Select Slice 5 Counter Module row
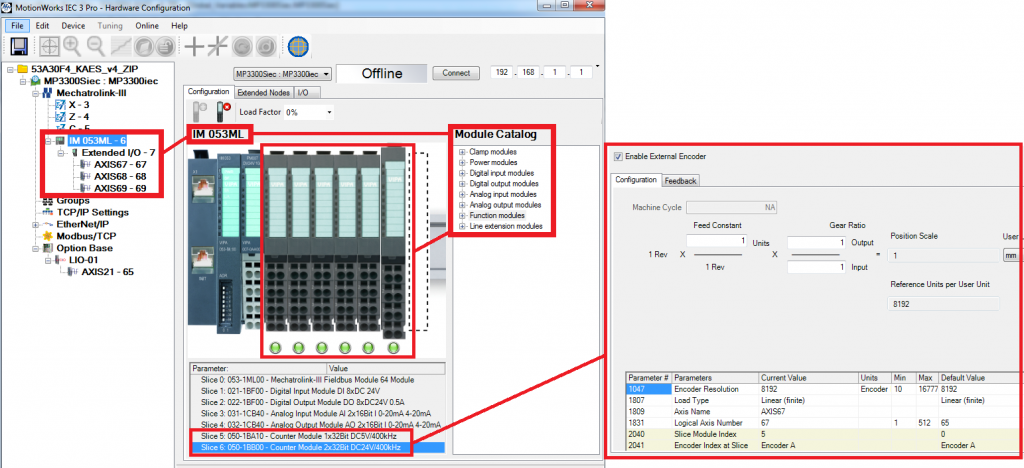 (x=317, y=436)
